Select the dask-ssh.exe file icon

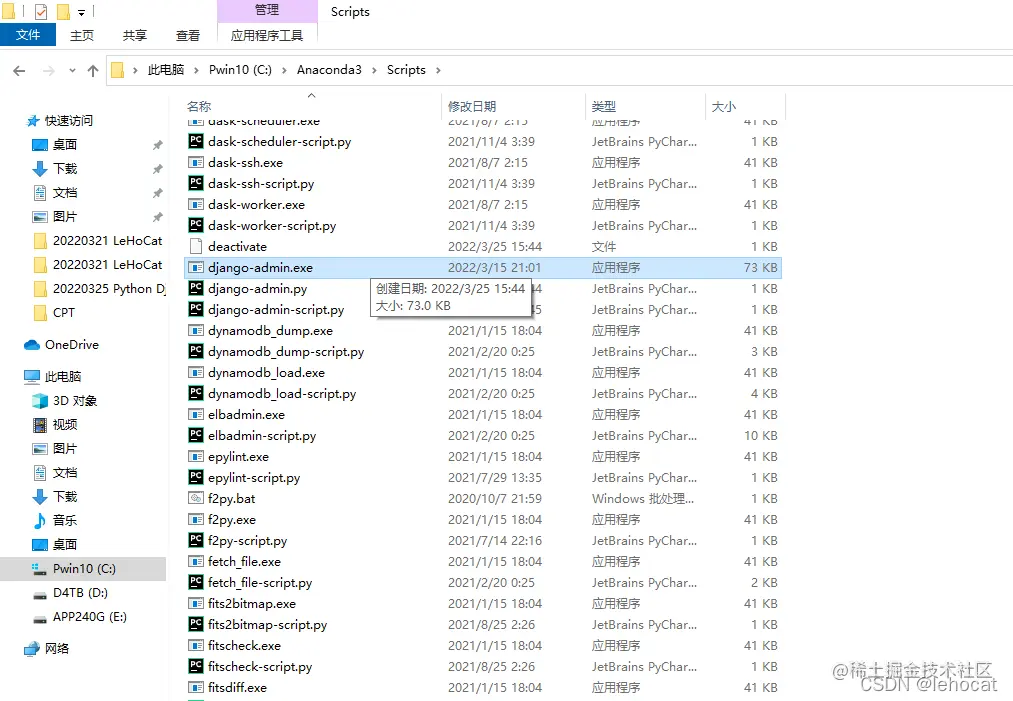(196, 162)
